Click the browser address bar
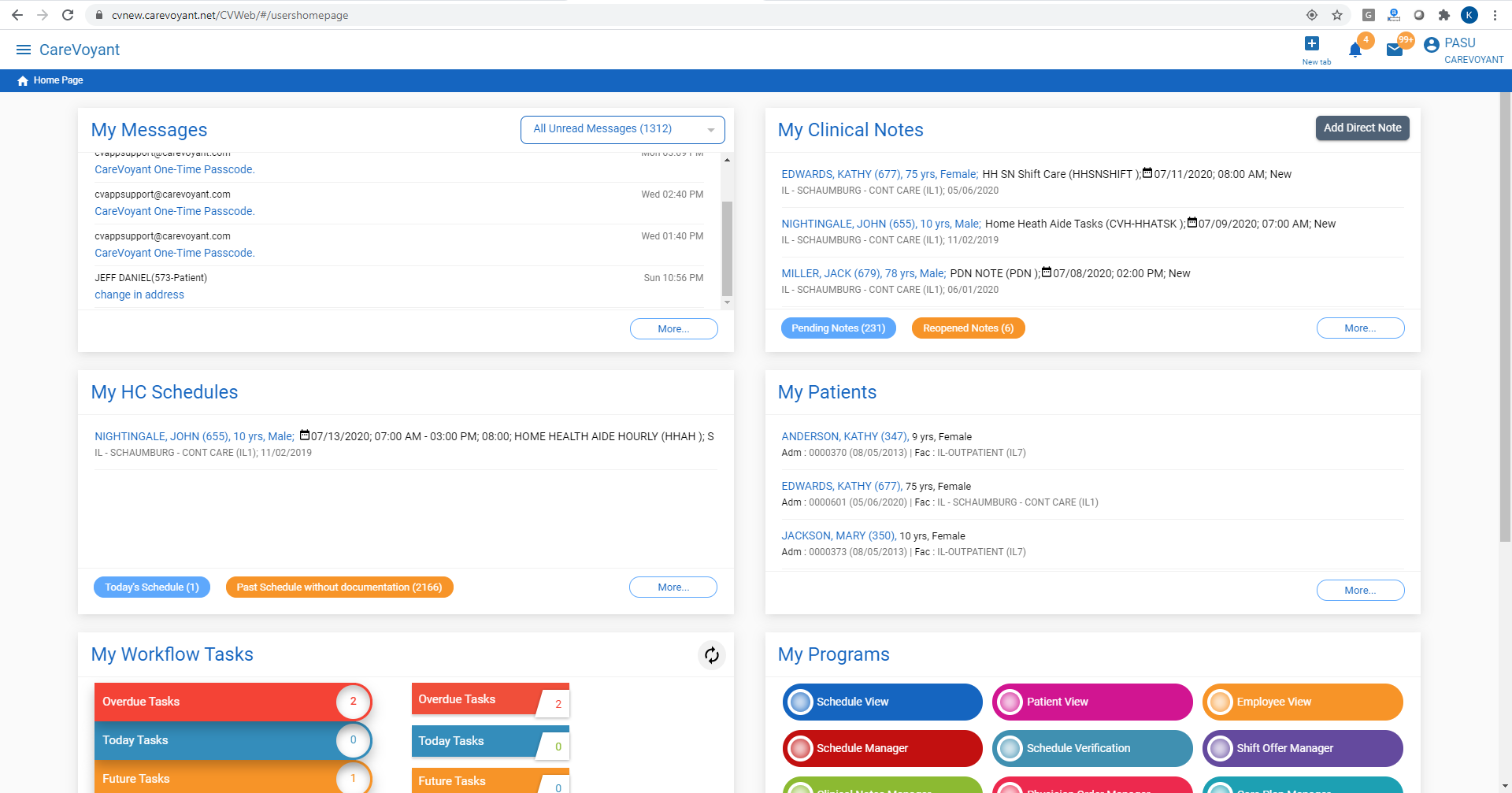The image size is (1512, 793). tap(693, 15)
